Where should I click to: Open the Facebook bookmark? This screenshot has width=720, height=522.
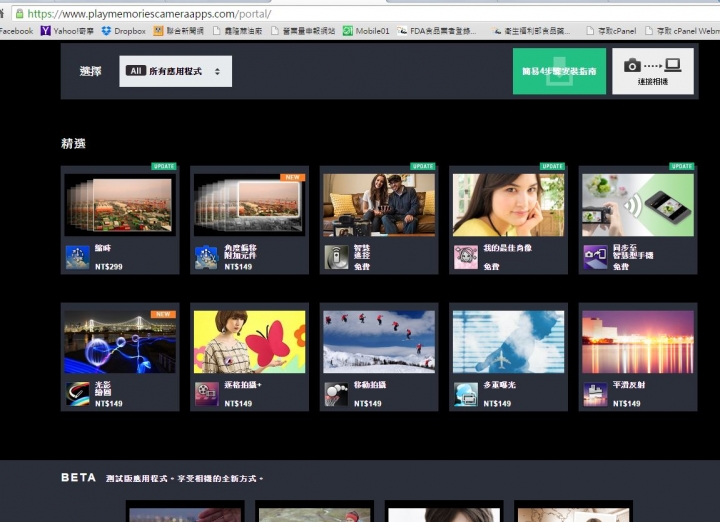(16, 31)
